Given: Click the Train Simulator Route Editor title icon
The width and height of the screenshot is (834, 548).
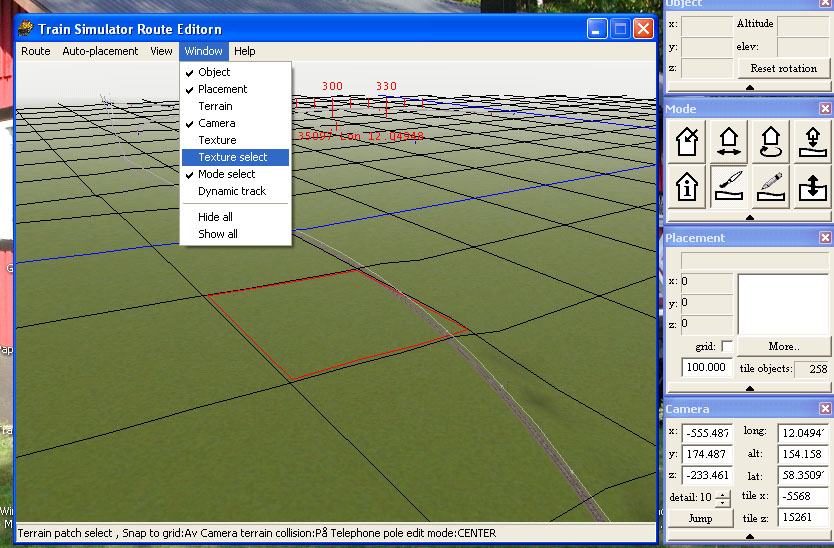Looking at the screenshot, I should tap(26, 28).
